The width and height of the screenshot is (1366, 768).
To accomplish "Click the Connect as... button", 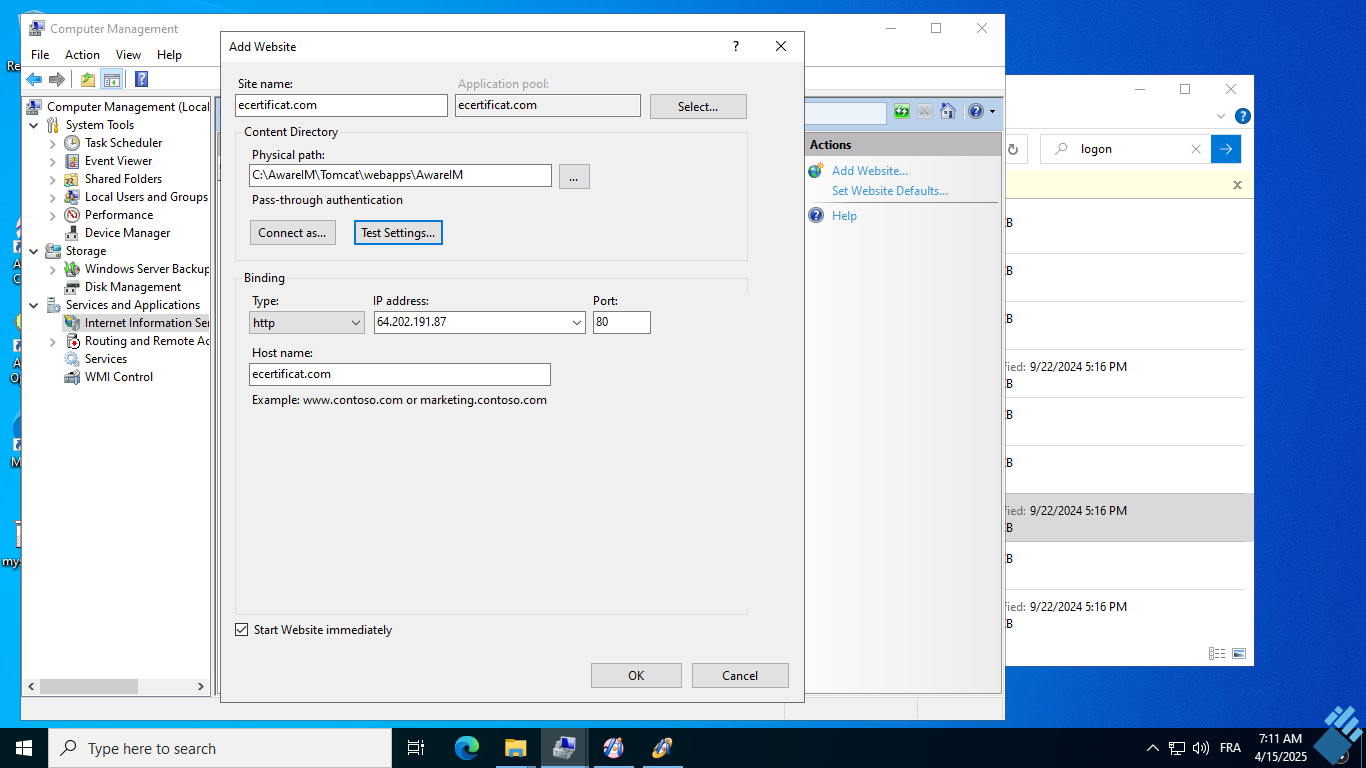I will (x=292, y=233).
